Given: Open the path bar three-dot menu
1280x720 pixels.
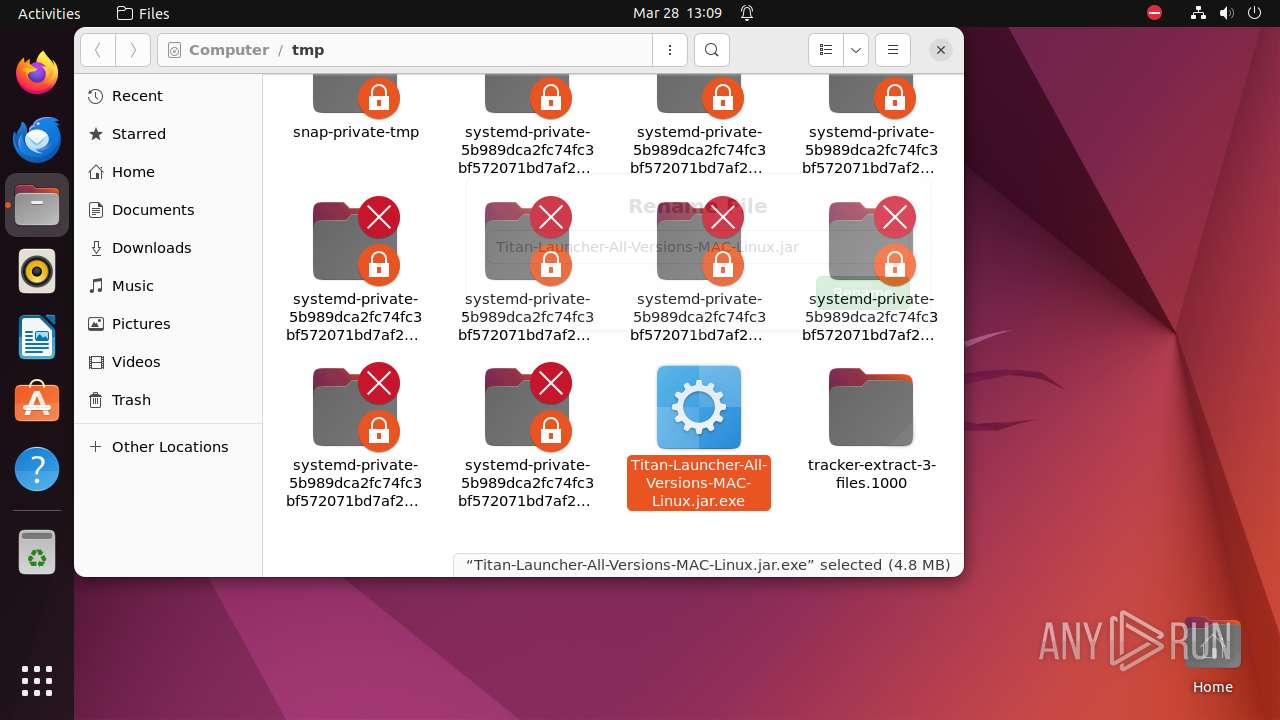Looking at the screenshot, I should pyautogui.click(x=669, y=50).
